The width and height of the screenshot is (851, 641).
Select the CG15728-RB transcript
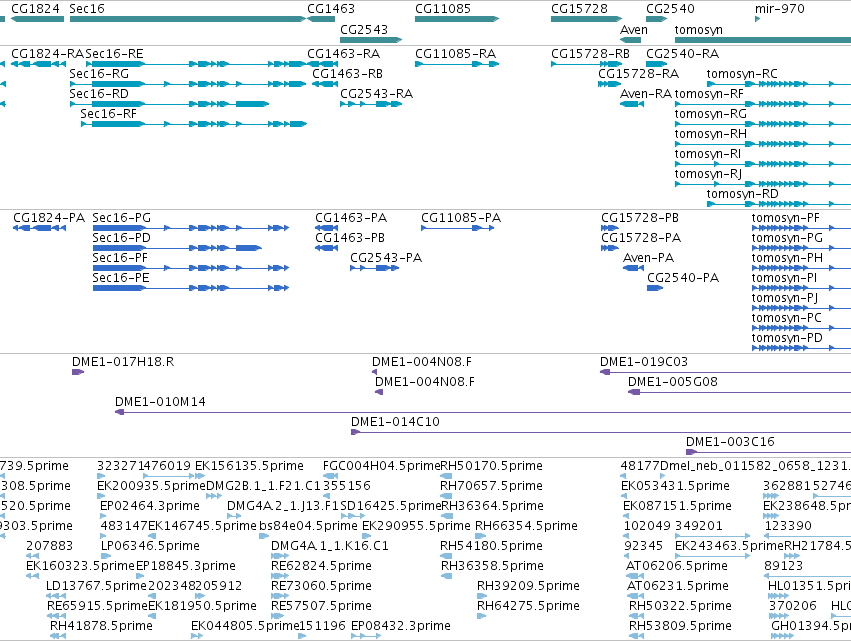coord(587,64)
